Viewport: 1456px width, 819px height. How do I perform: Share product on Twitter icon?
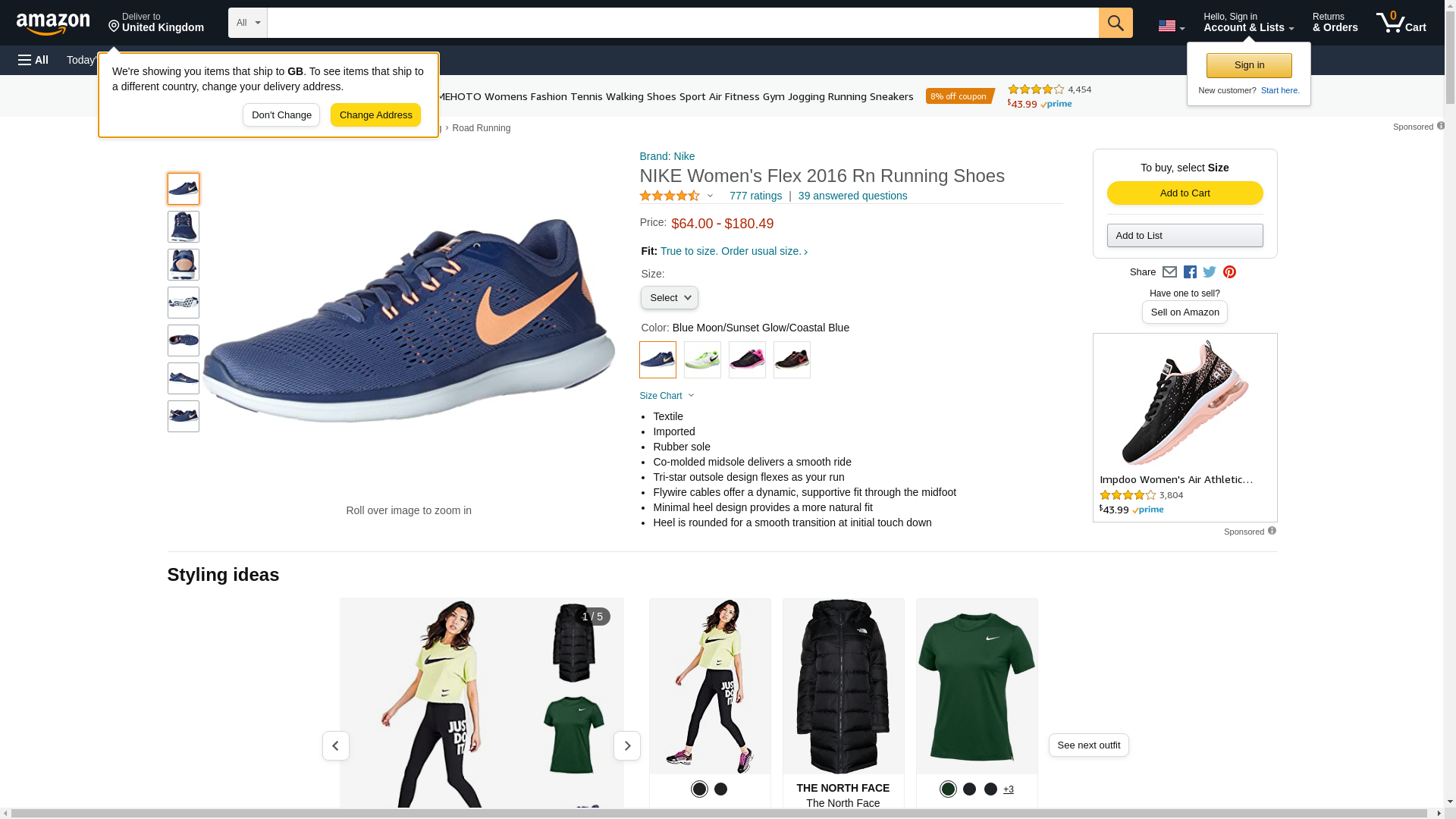coord(1210,272)
